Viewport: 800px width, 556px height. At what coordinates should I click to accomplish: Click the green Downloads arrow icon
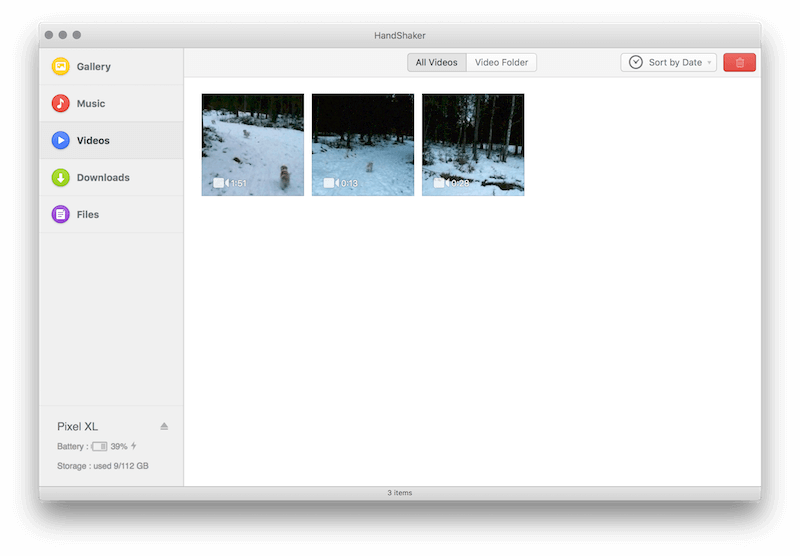coord(61,178)
